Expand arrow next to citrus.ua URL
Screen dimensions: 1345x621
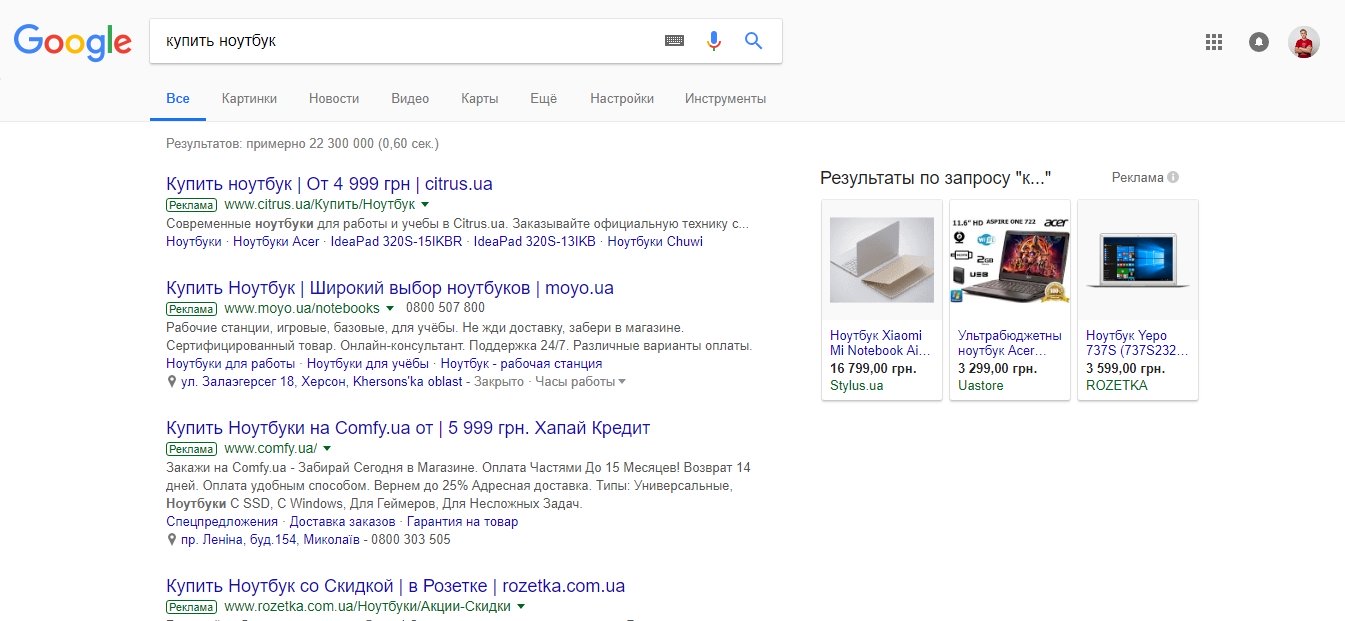point(425,205)
